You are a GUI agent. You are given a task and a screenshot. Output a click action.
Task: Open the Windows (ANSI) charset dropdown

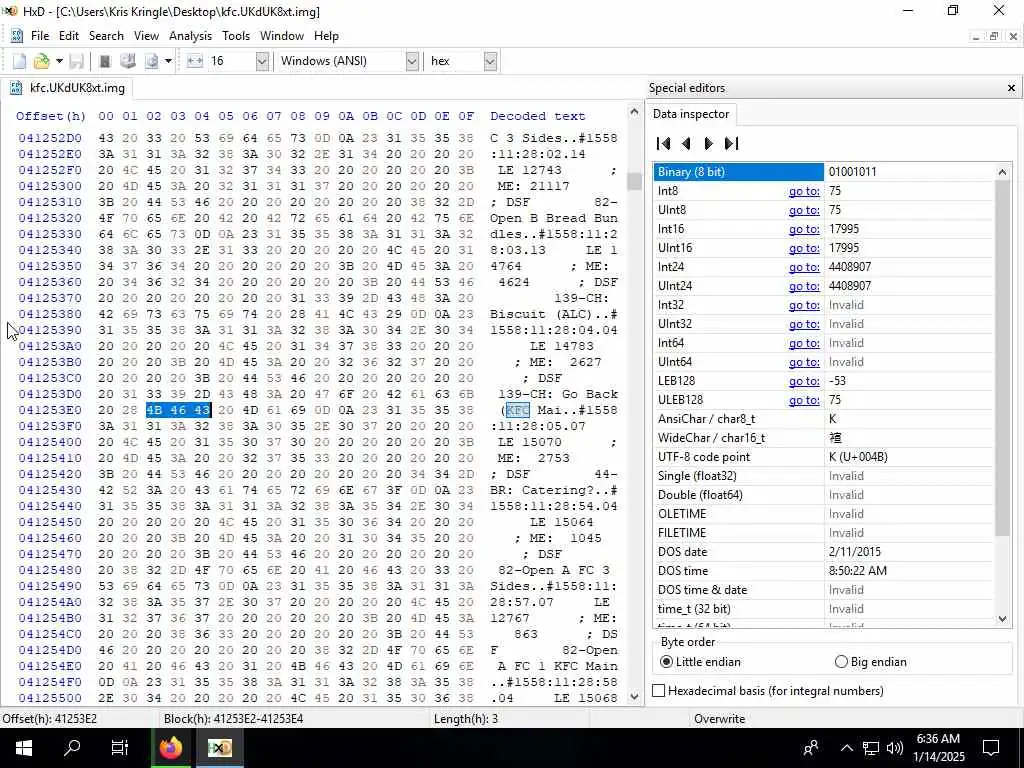(x=411, y=61)
